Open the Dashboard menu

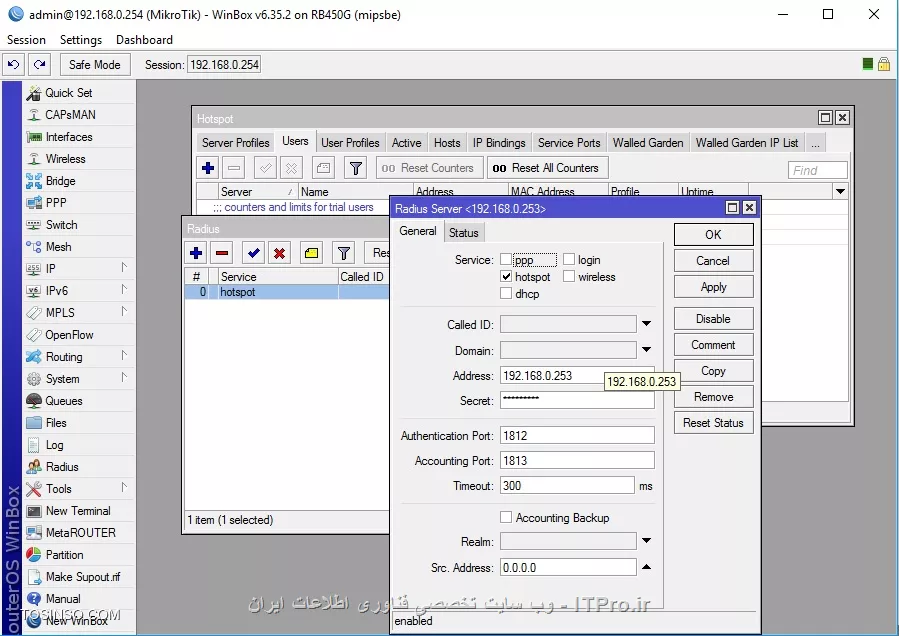point(144,40)
